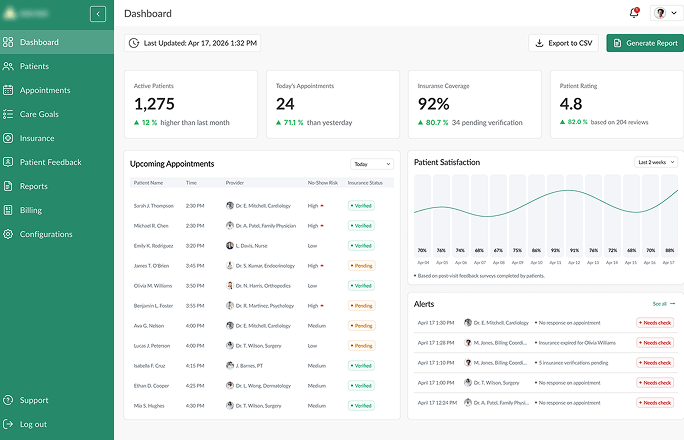
Task: Click the Insurance Coverage 92% card
Action: (x=475, y=105)
